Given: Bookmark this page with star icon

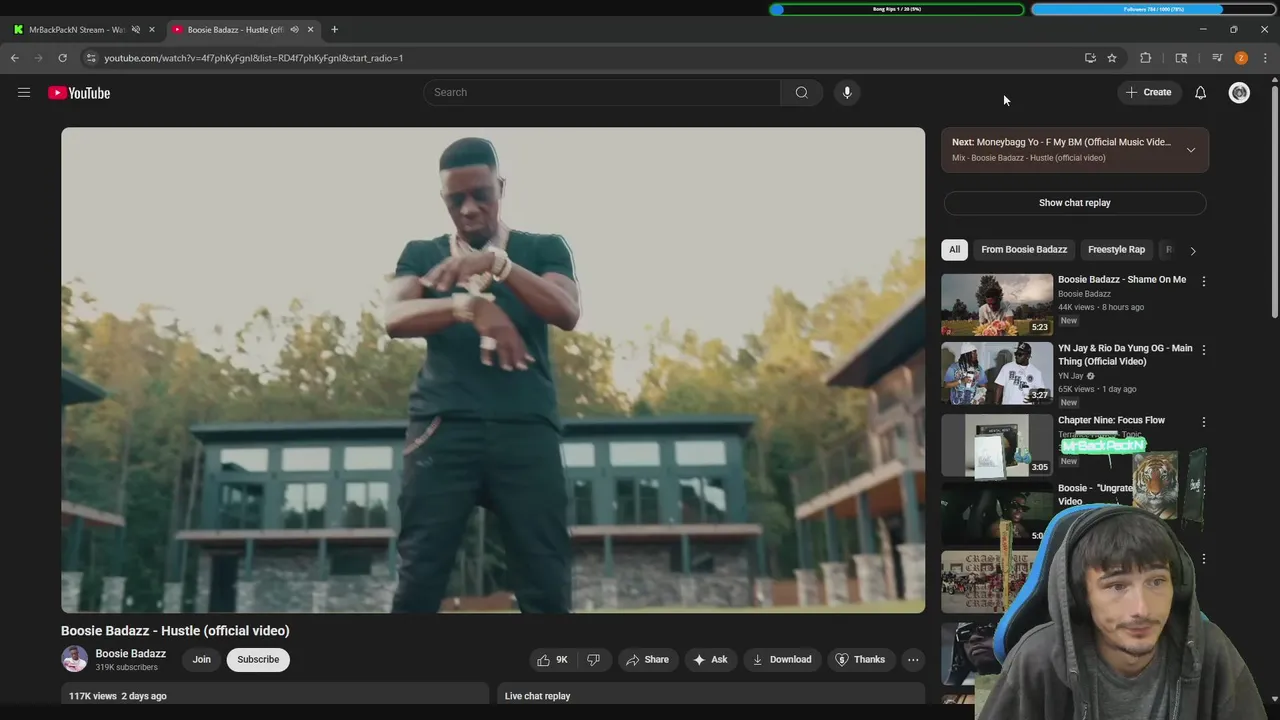Looking at the screenshot, I should pos(1111,58).
